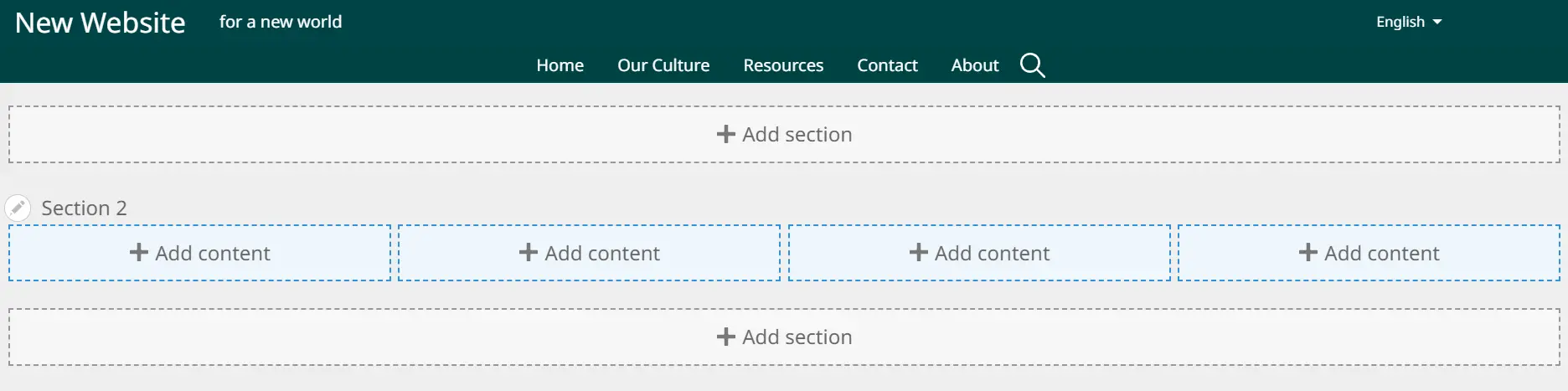Click the caret arrow beside English
This screenshot has width=1568, height=391.
[1437, 22]
